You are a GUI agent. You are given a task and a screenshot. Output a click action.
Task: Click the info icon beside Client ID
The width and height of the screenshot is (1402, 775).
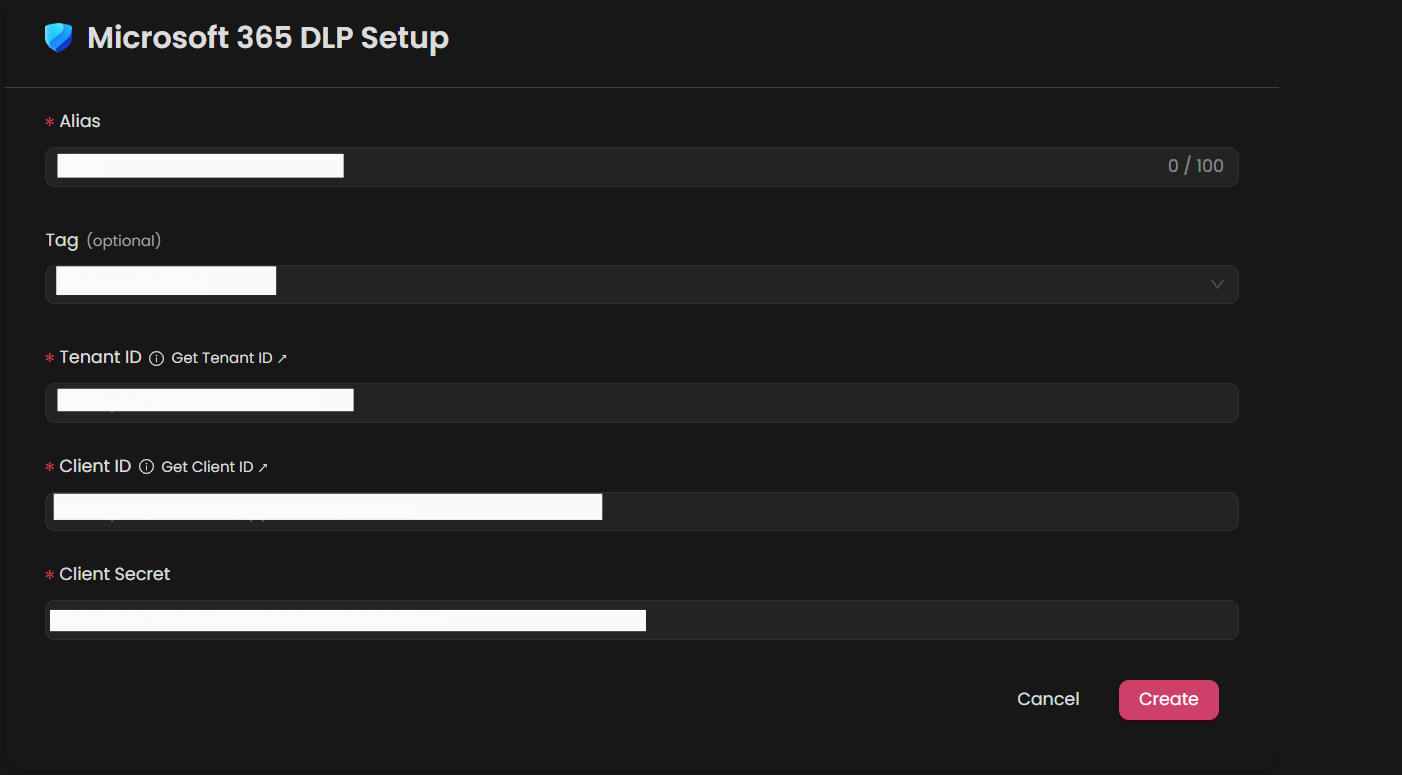(x=146, y=467)
